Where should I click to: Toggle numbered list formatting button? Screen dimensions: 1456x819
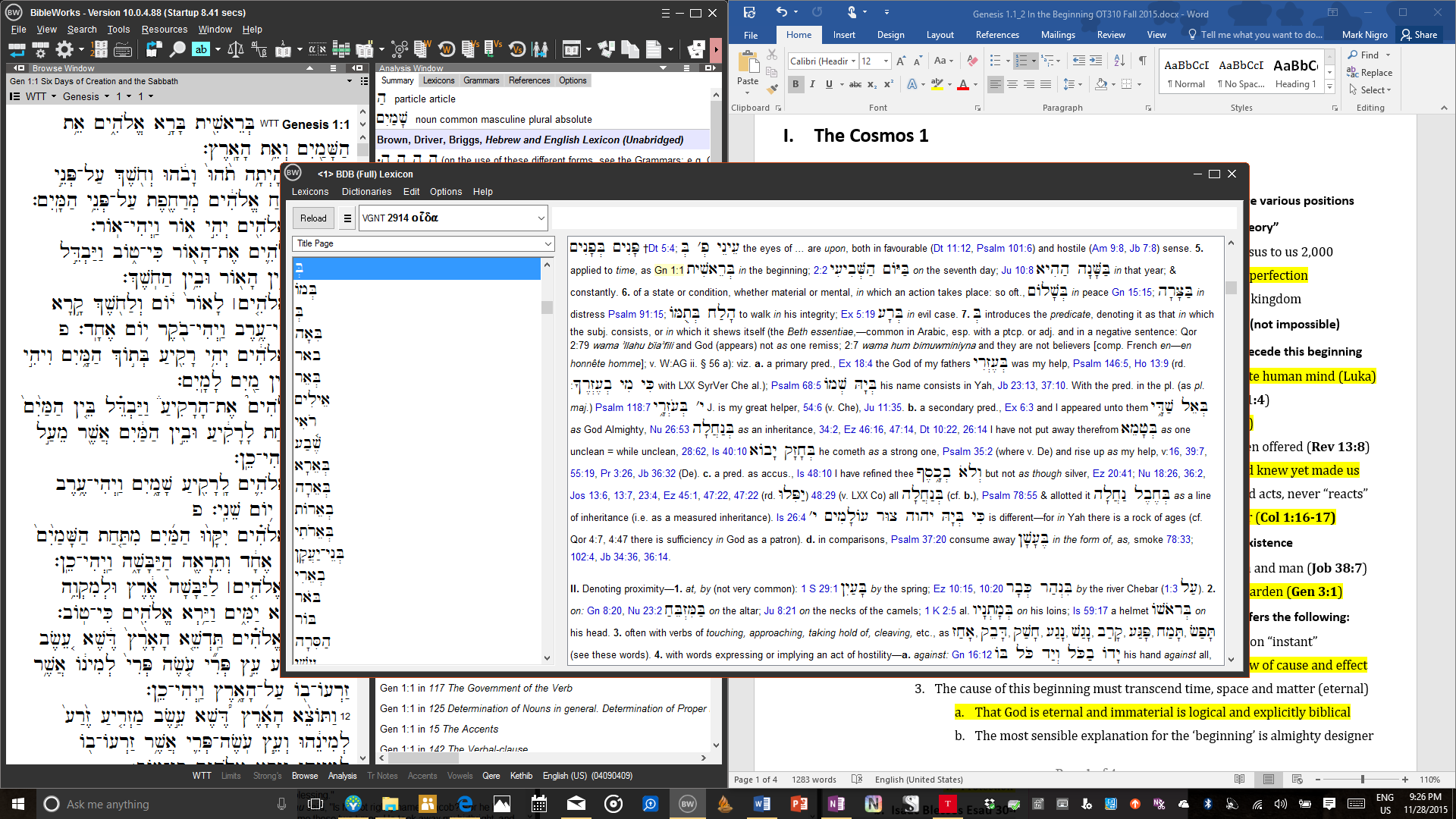click(x=1021, y=61)
